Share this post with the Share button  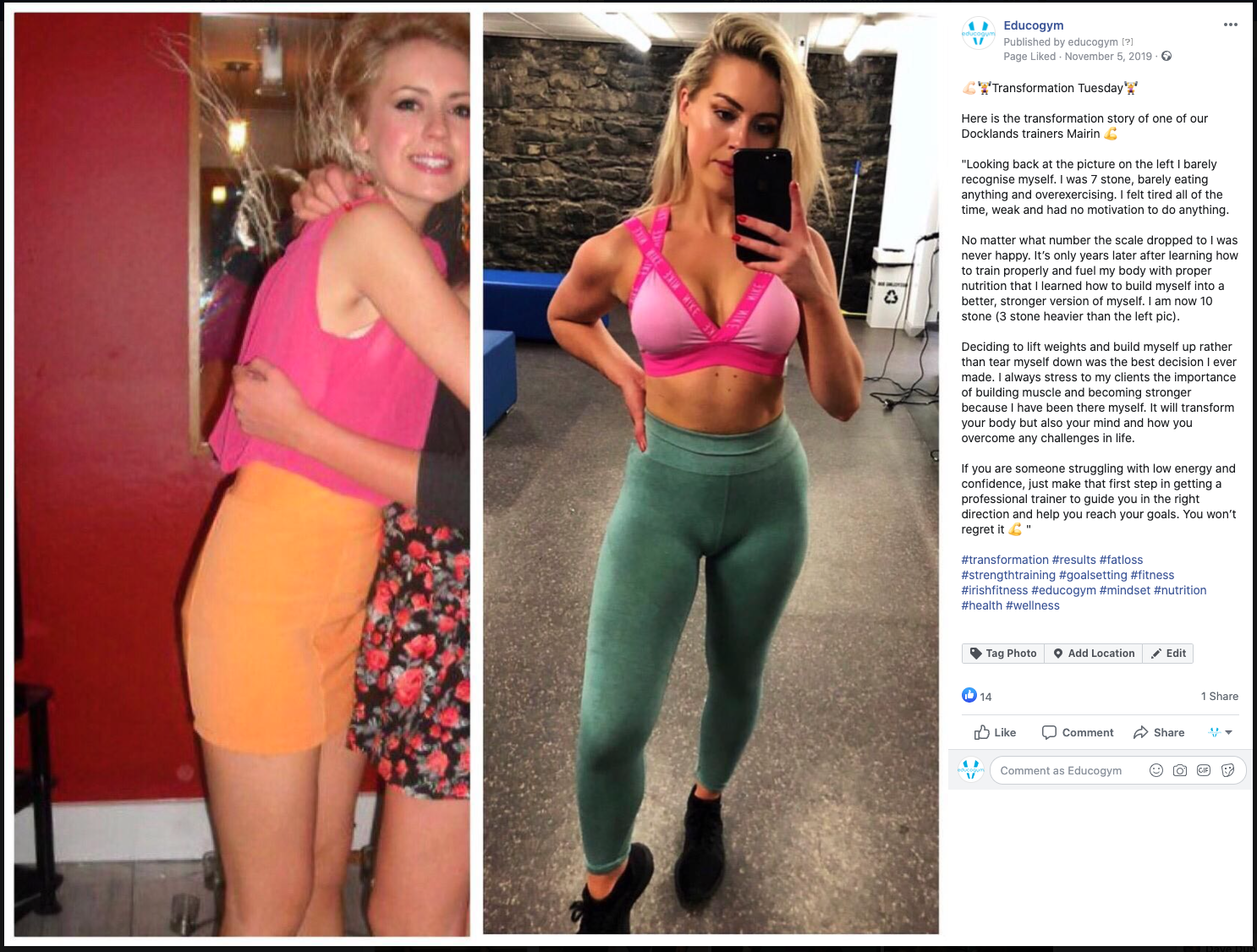tap(1159, 732)
